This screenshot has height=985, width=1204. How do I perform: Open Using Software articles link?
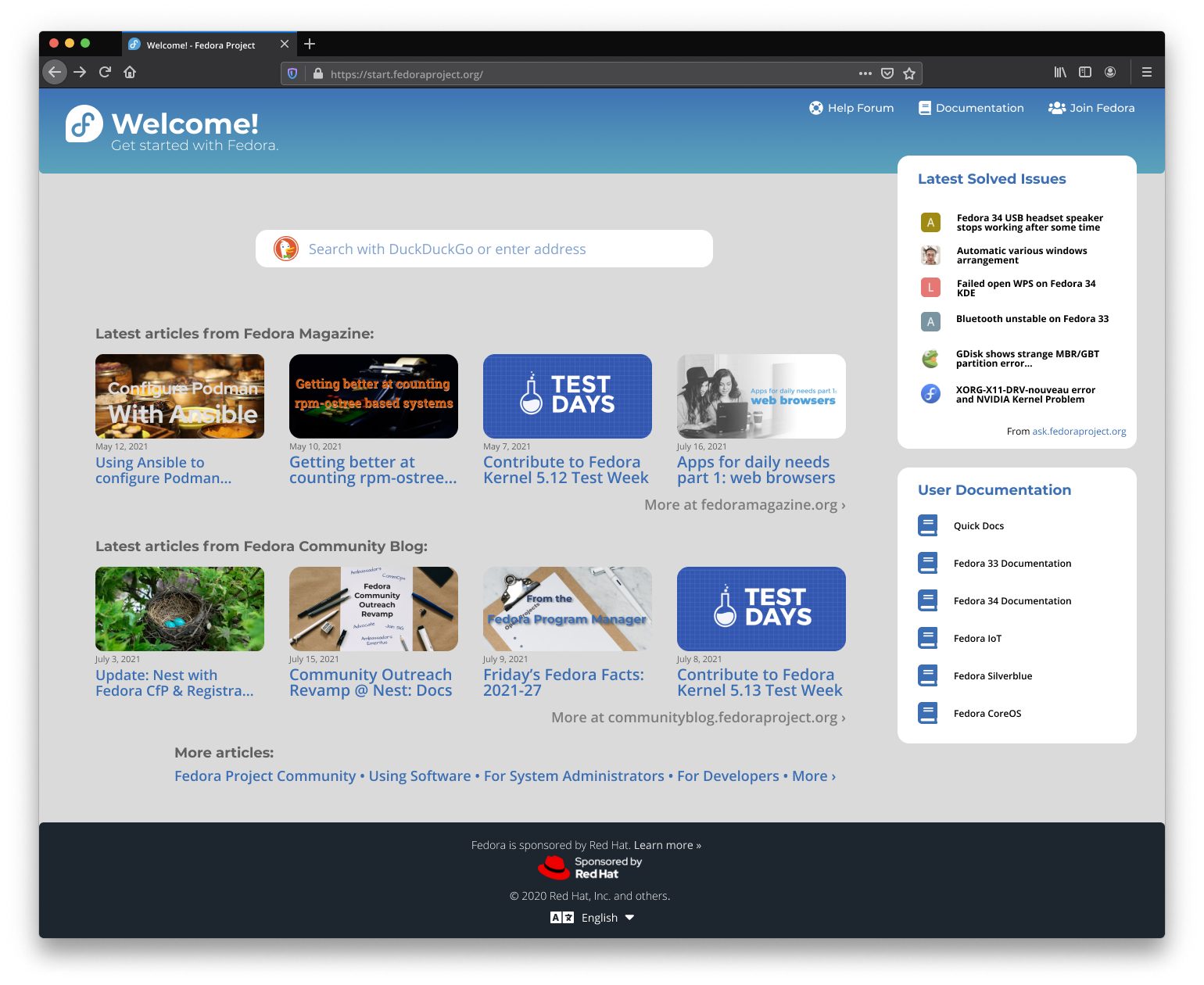tap(420, 776)
